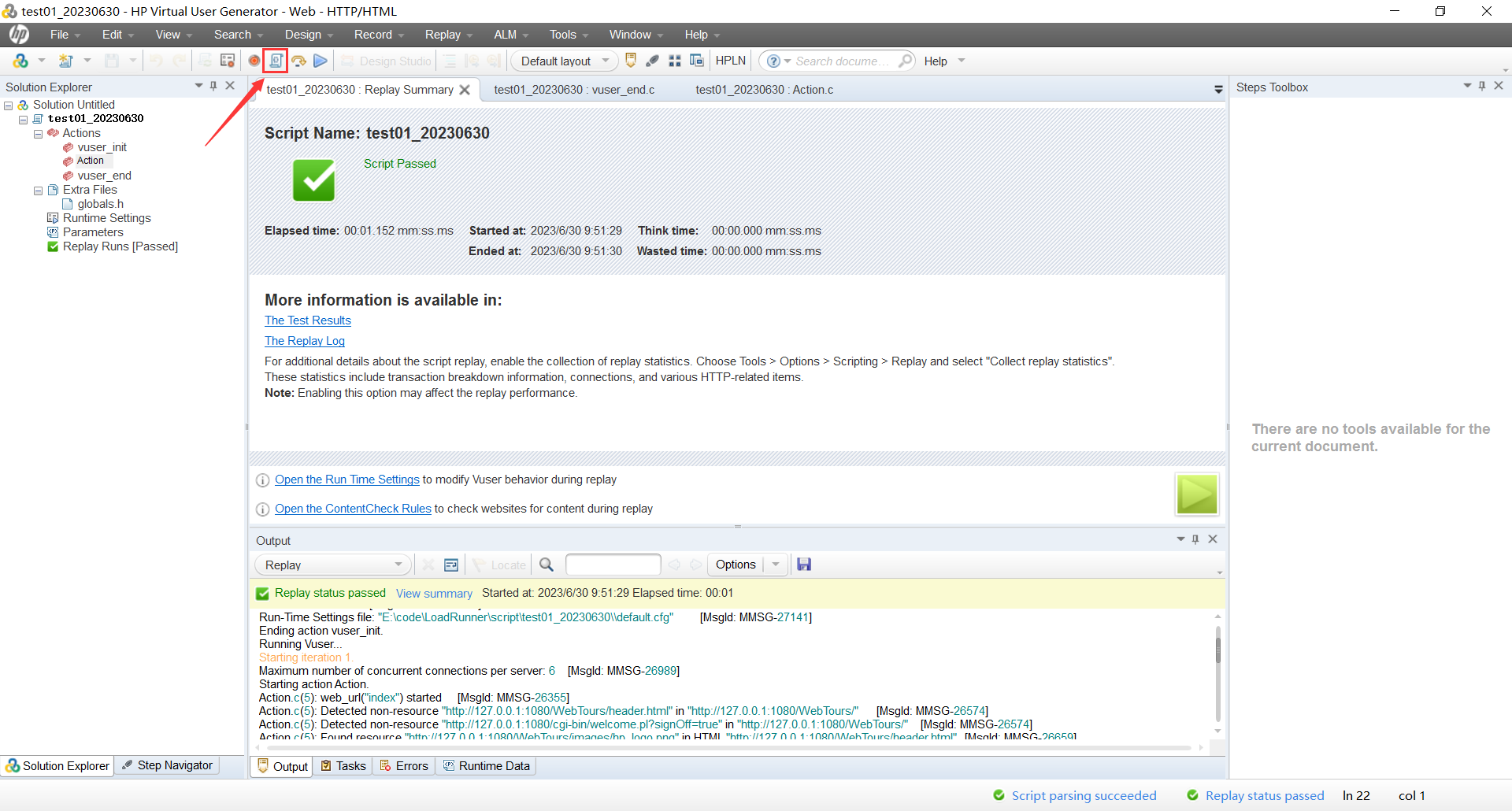Click View summary link in Output

coord(434,594)
